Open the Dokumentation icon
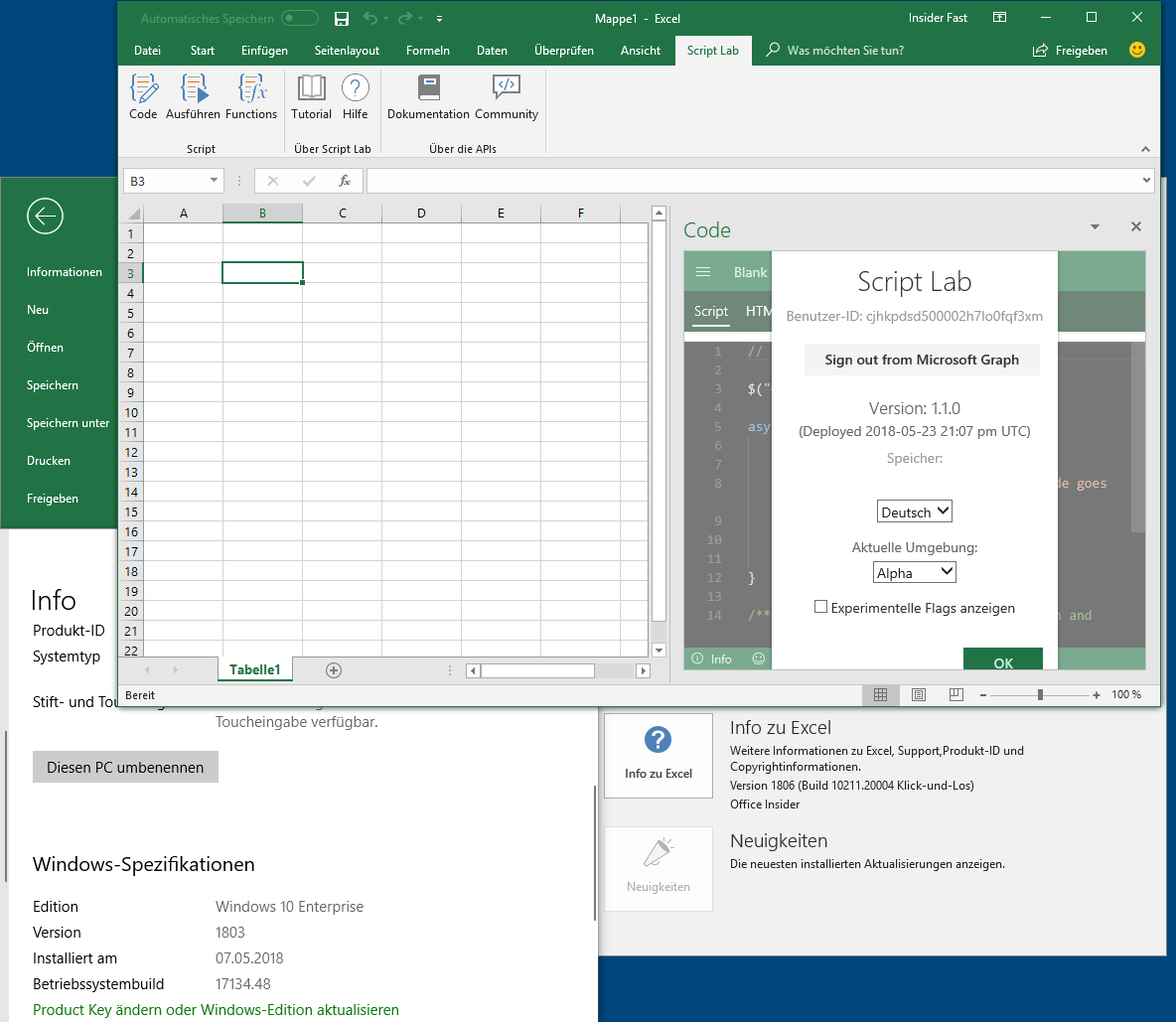The width and height of the screenshot is (1176, 1022). [428, 94]
